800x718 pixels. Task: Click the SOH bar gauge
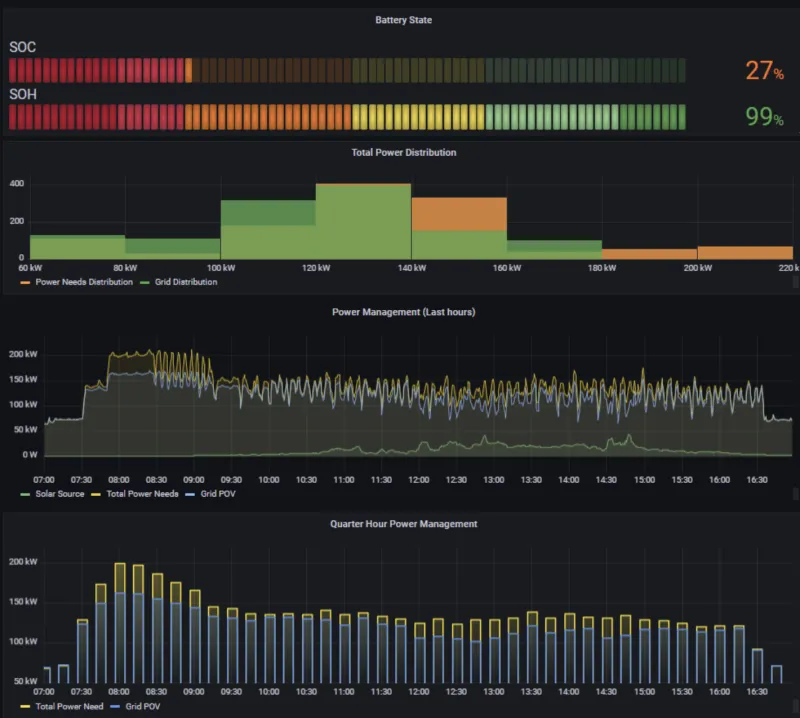(x=347, y=117)
